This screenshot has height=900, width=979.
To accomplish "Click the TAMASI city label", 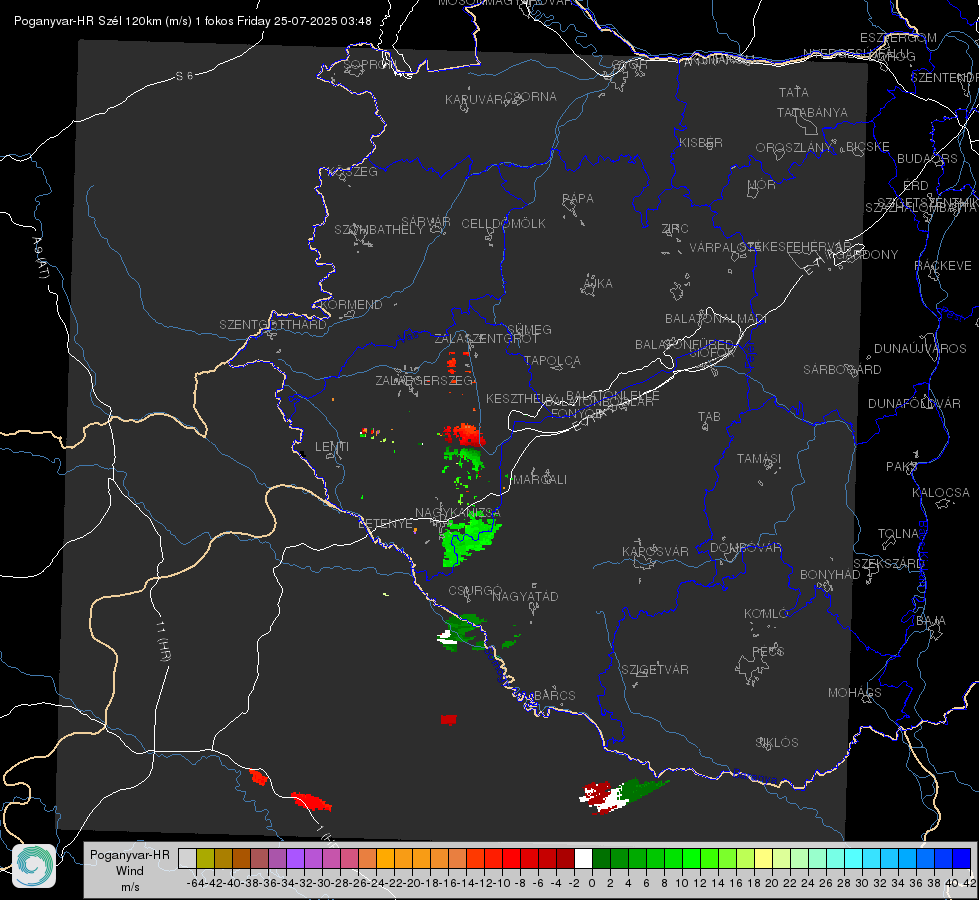I will pos(759,458).
